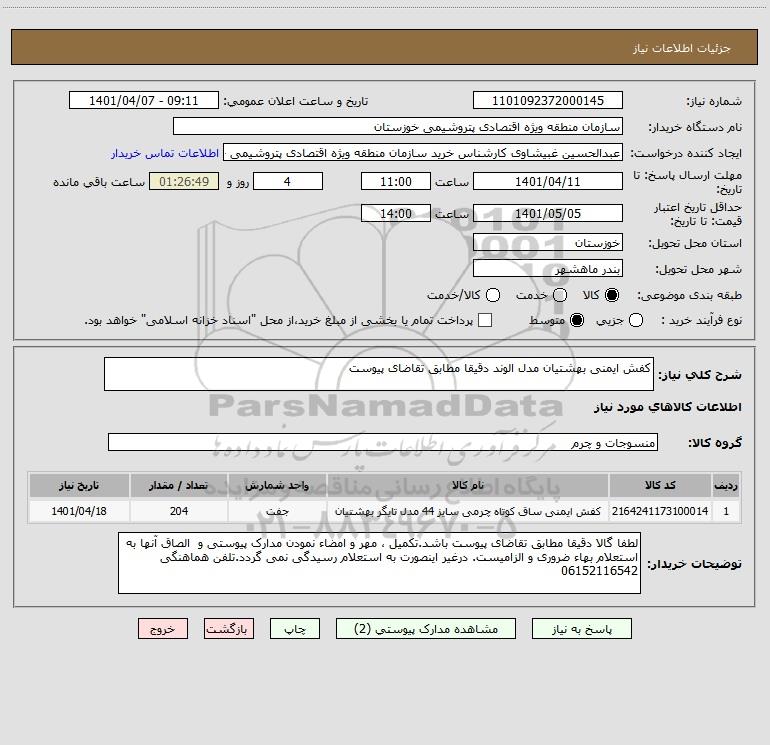This screenshot has width=770, height=745.
Task: Click the ردیف column header
Action: (726, 485)
